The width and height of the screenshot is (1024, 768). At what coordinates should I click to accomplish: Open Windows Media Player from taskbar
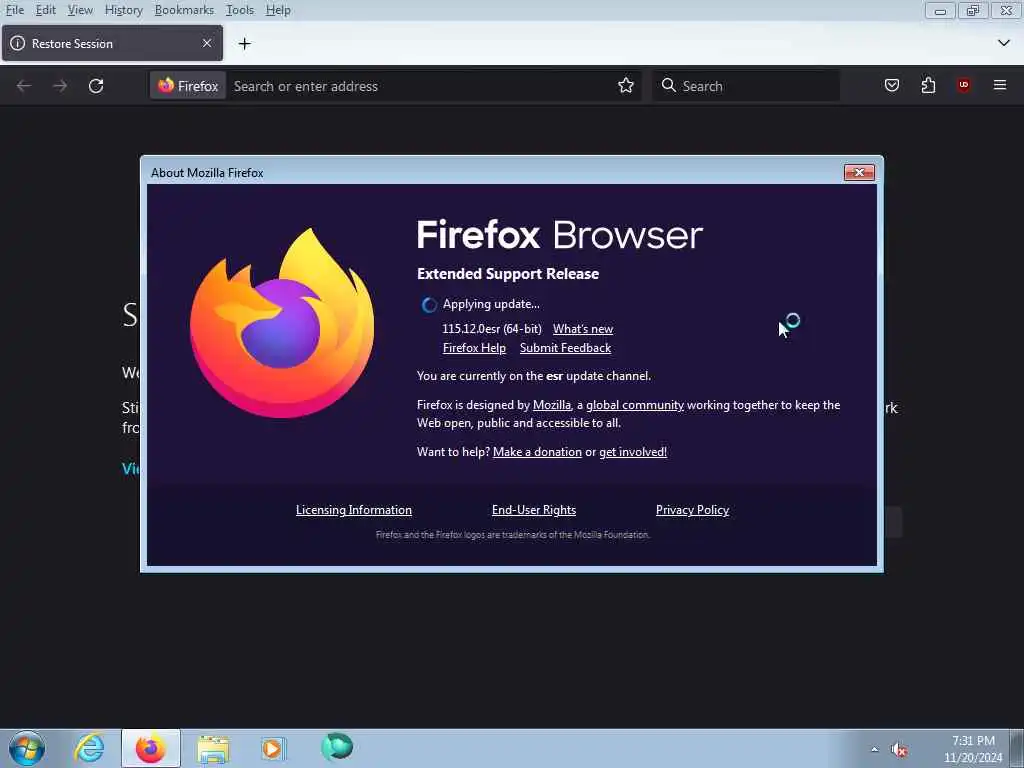tap(273, 748)
